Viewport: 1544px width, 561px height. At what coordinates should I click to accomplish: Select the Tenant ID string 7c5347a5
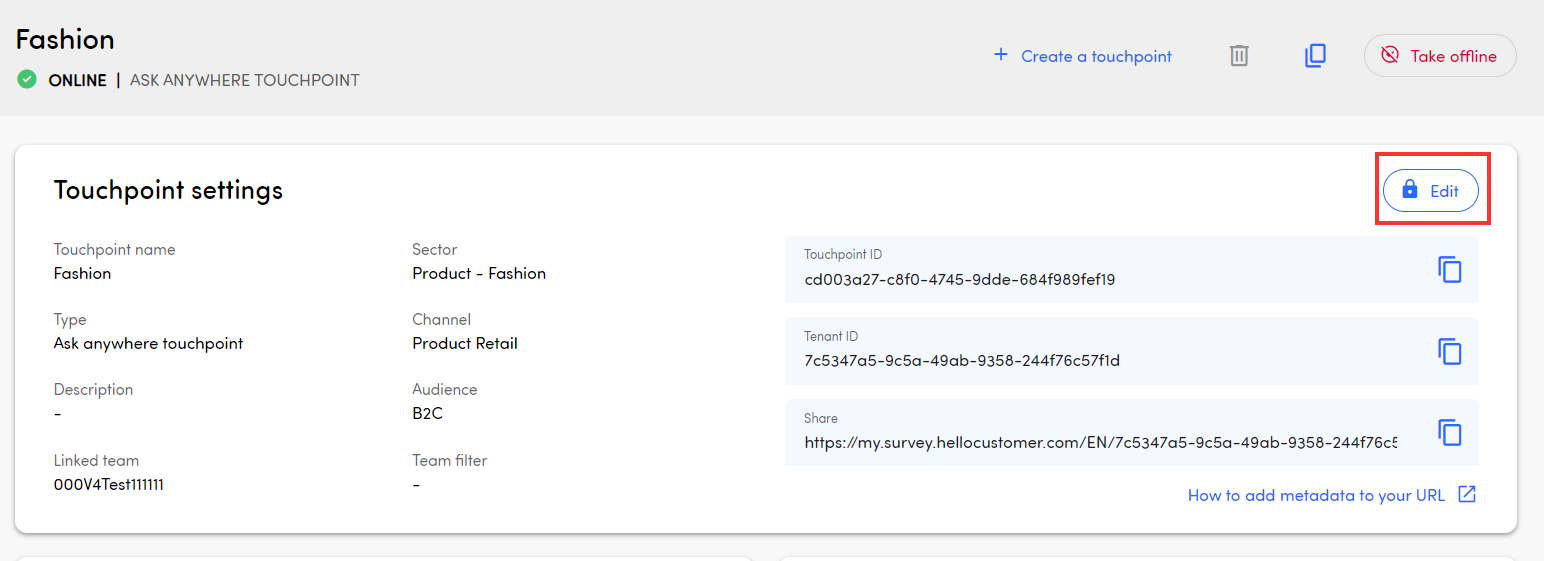(x=961, y=361)
